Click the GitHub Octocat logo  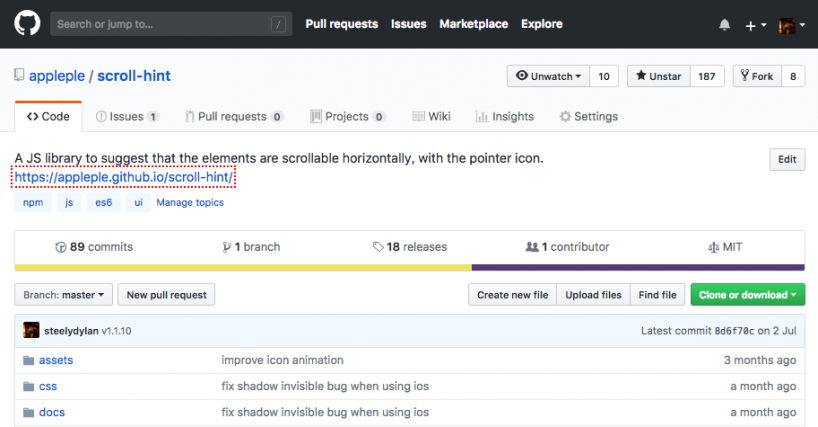point(27,24)
